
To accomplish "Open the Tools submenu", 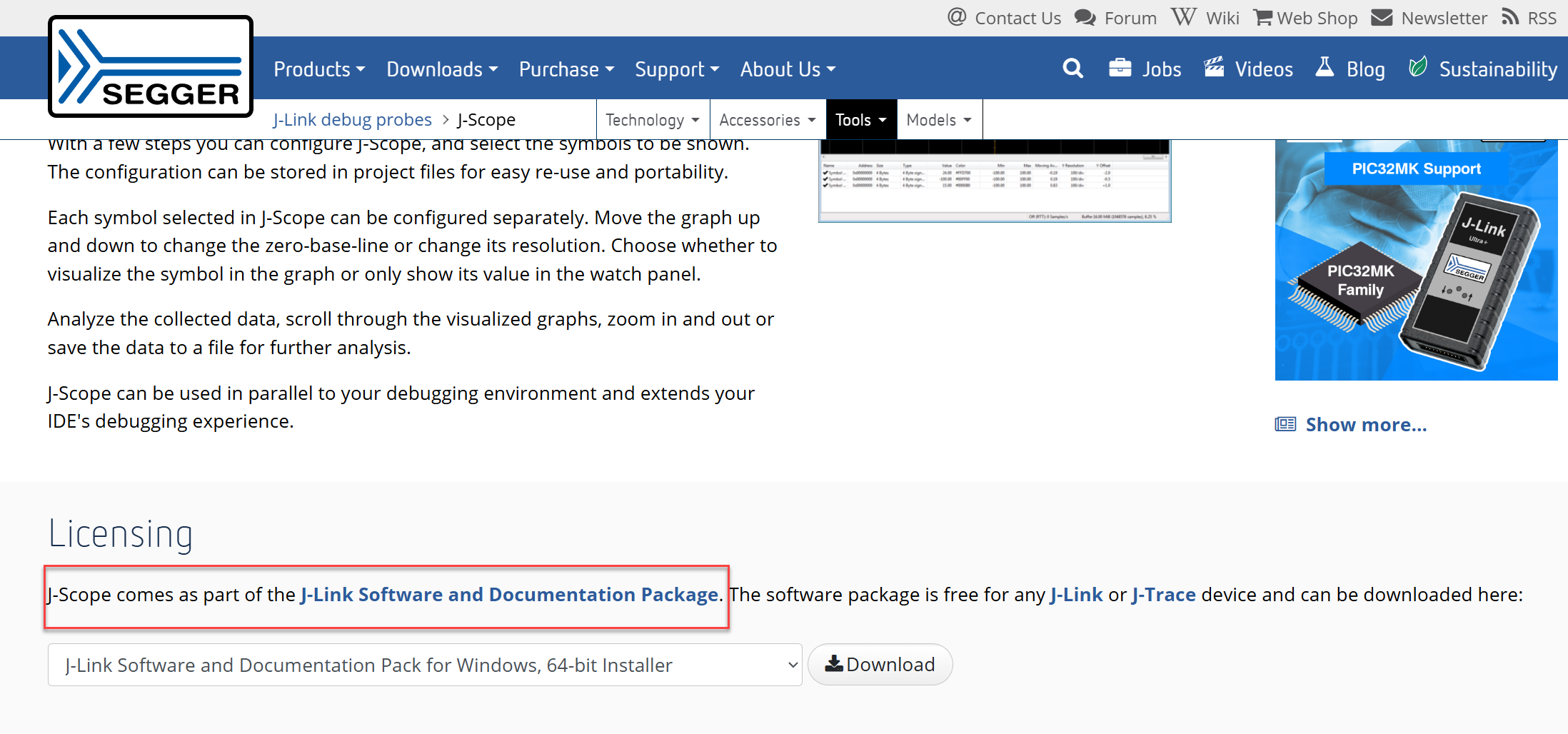I will [861, 119].
